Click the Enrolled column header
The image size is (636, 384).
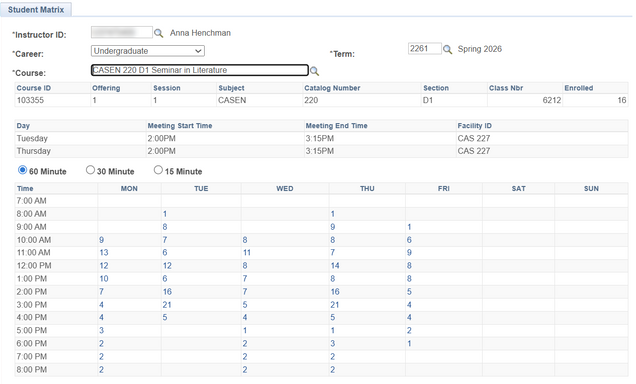[578, 88]
